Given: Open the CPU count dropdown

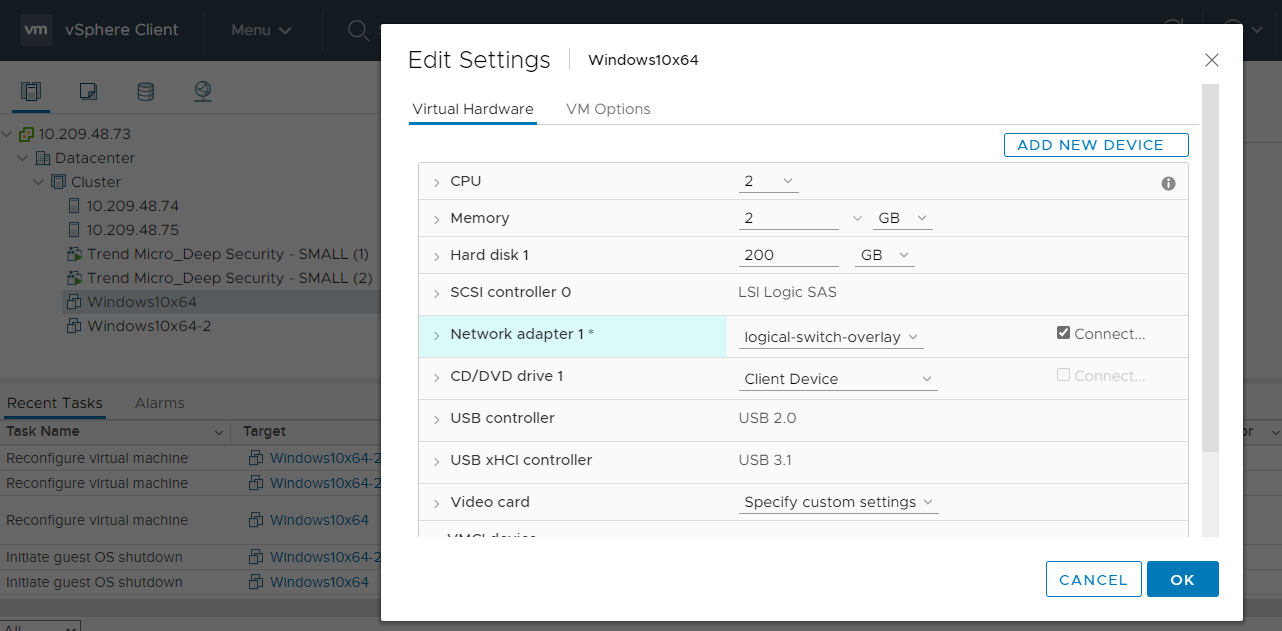Looking at the screenshot, I should [x=768, y=182].
